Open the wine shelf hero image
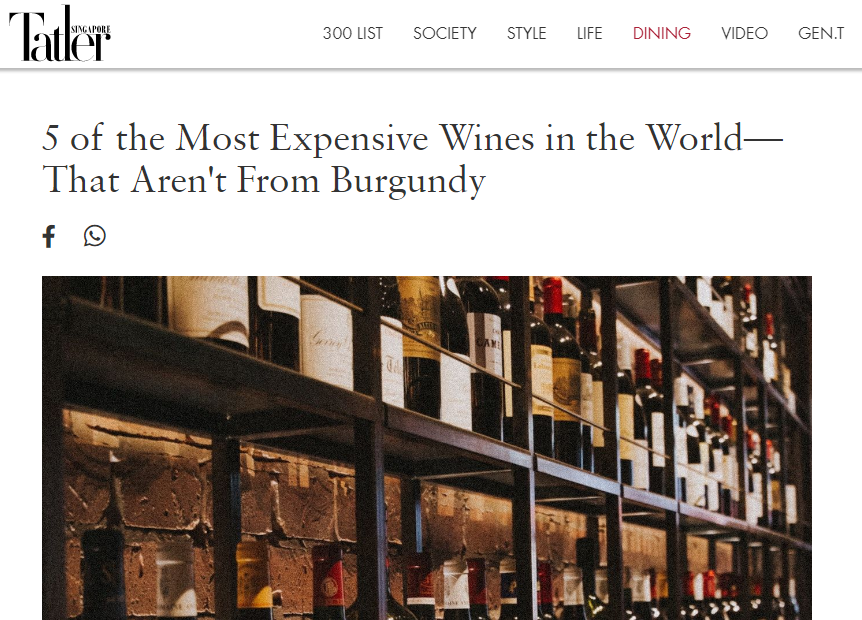Screen dimensions: 862x620 pyautogui.click(x=427, y=448)
